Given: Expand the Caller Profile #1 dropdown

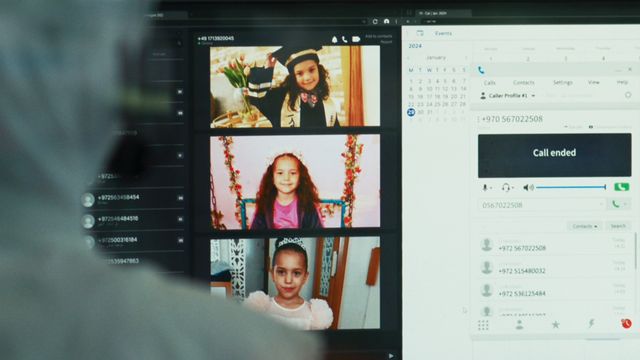Looking at the screenshot, I should point(533,96).
